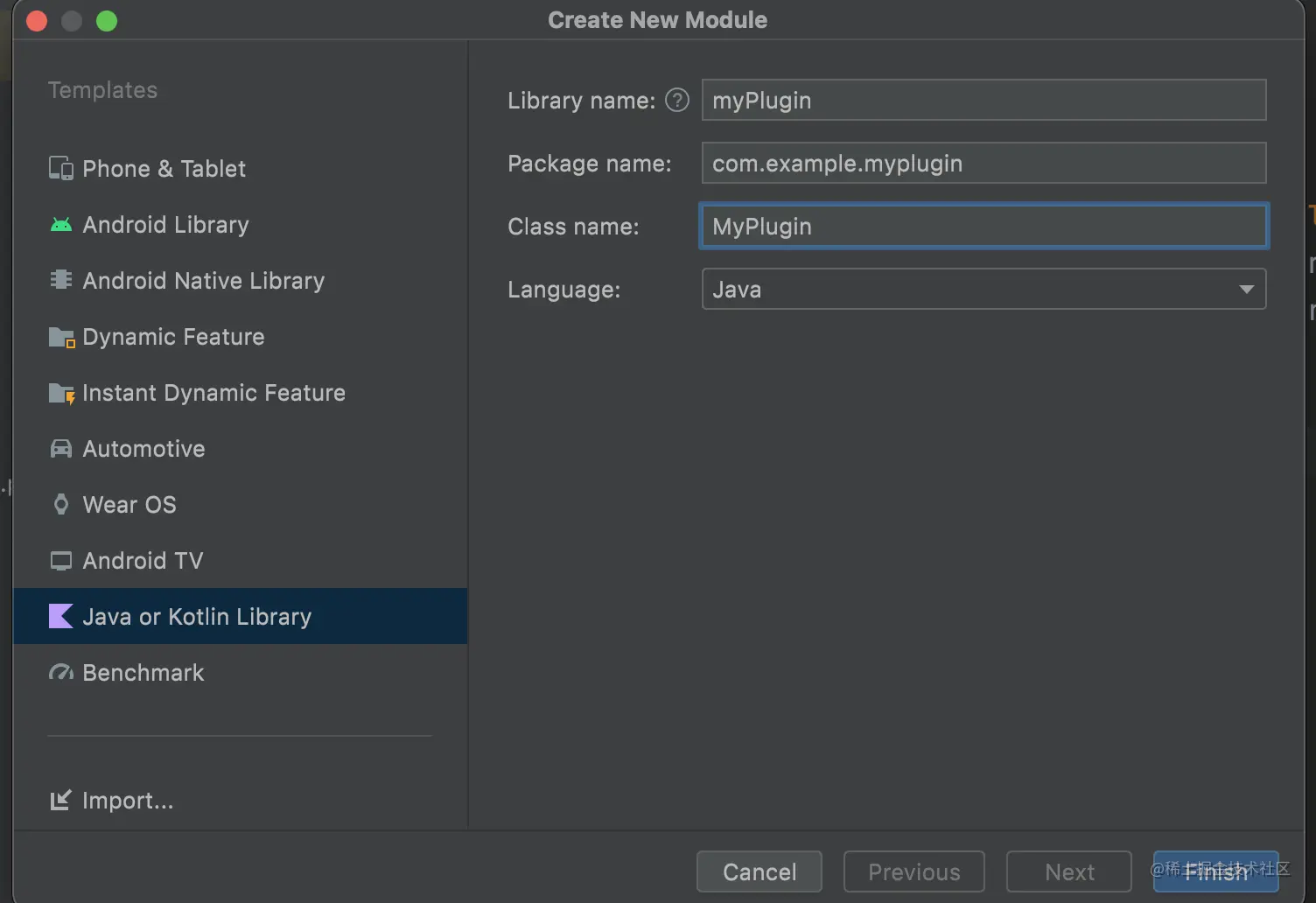Click the Import... option

(127, 801)
